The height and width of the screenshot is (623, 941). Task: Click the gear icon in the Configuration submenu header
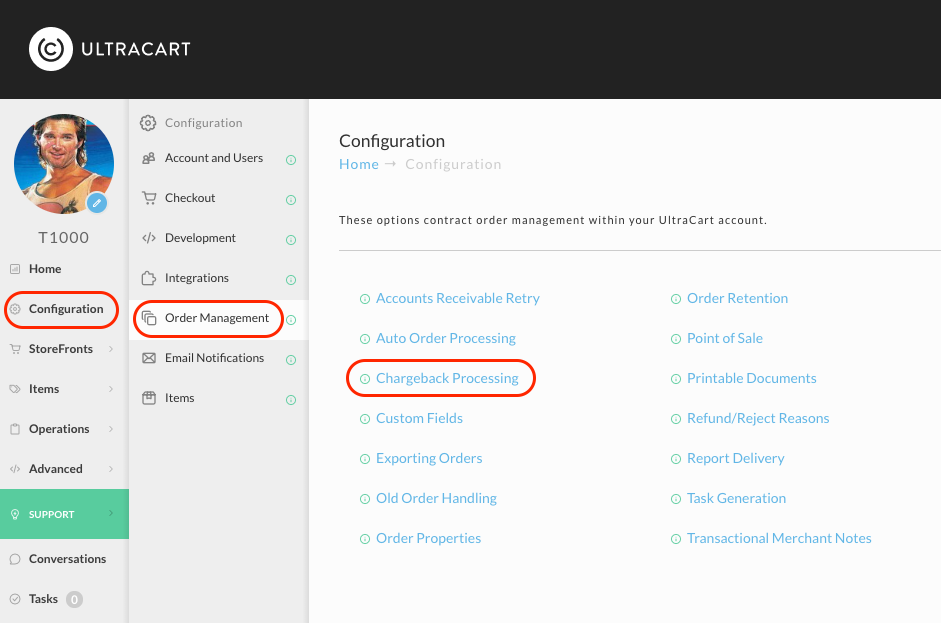pyautogui.click(x=148, y=123)
